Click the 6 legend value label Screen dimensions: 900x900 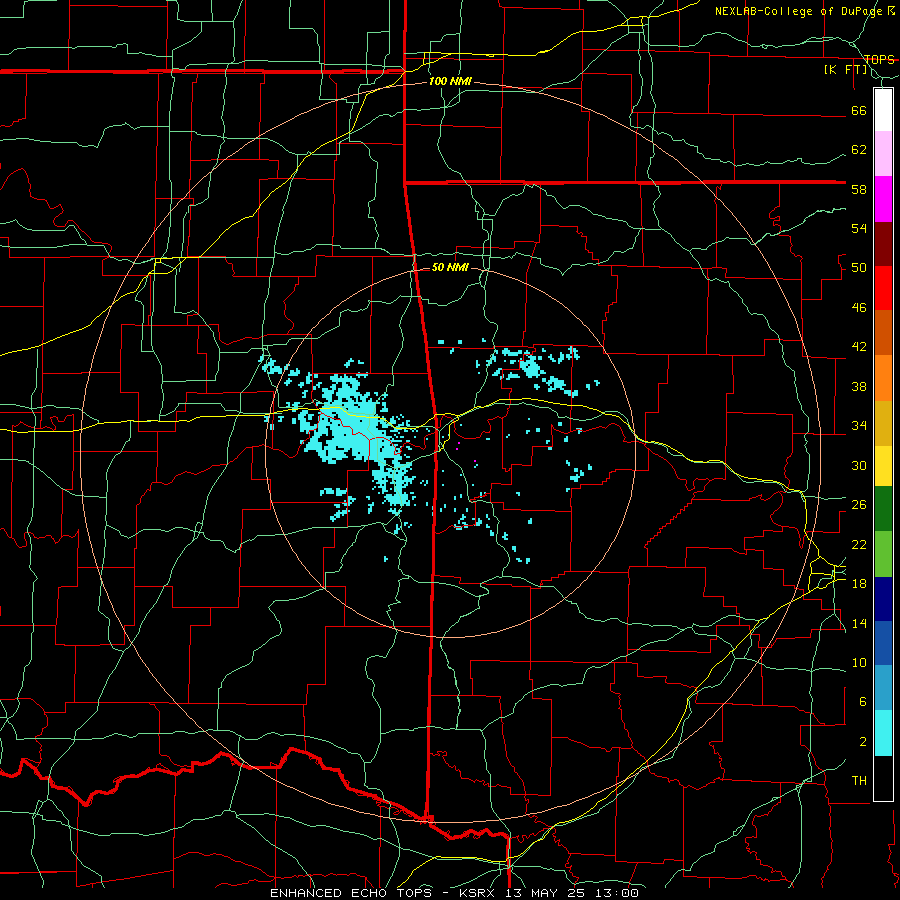pyautogui.click(x=862, y=702)
